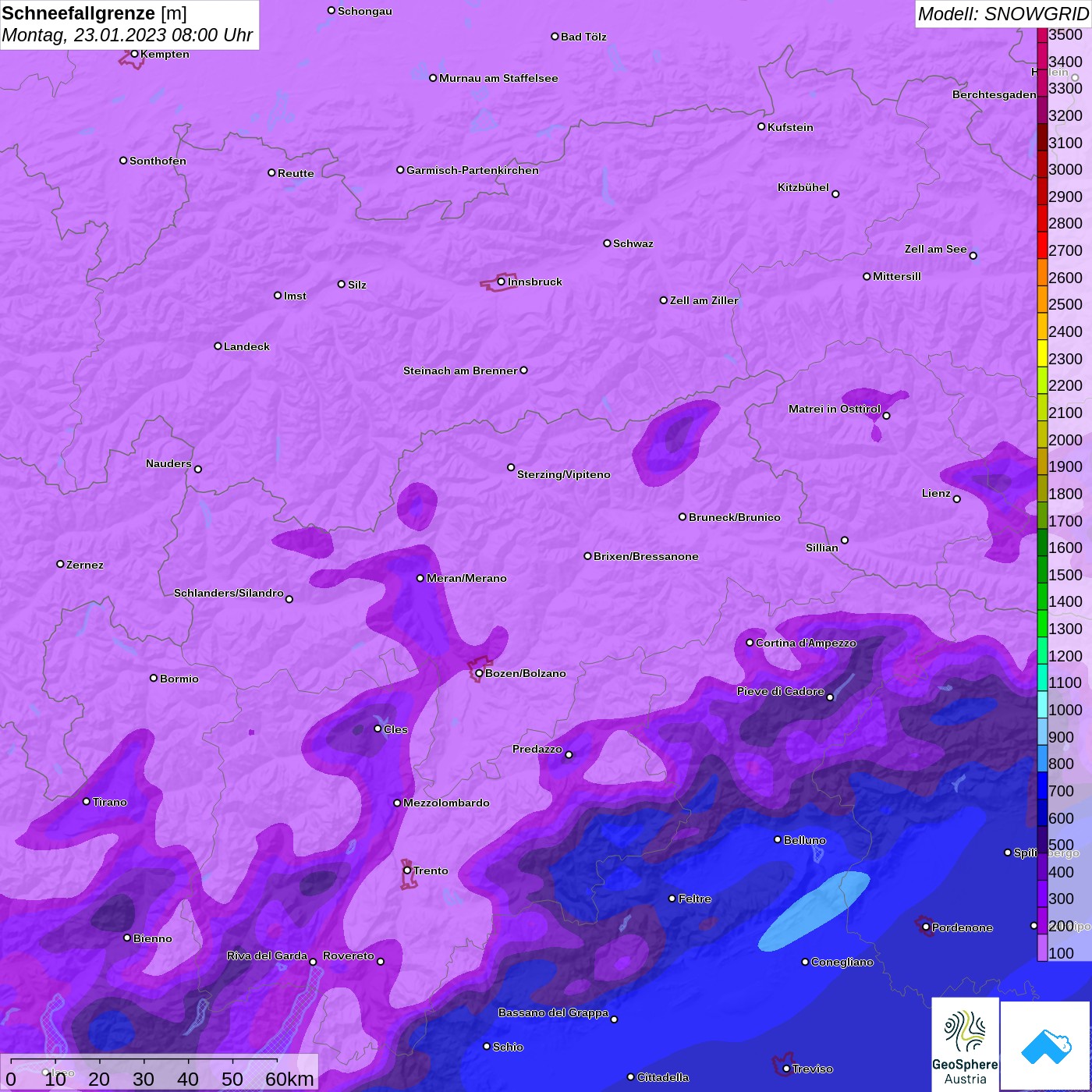Click the Bad Tölz label
The width and height of the screenshot is (1092, 1092).
[x=583, y=37]
